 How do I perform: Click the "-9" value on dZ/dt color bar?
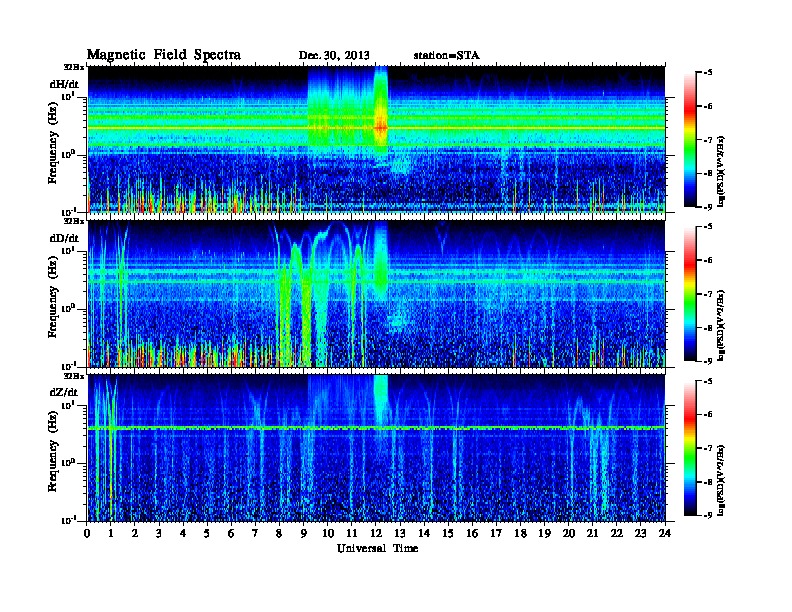click(x=708, y=515)
